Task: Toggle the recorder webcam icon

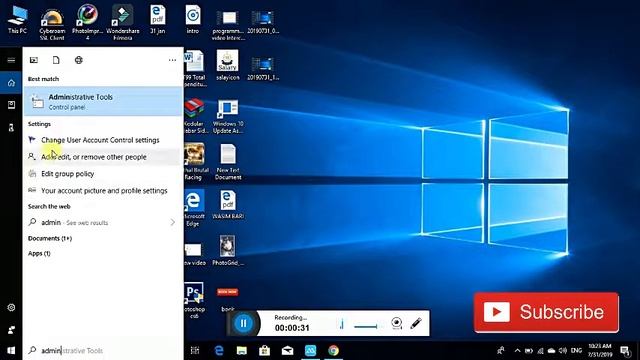Action: click(396, 323)
